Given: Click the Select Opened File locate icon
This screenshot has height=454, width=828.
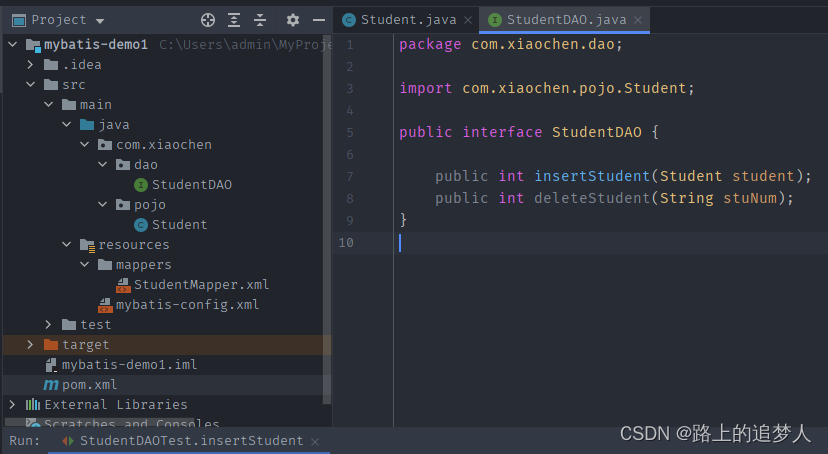Looking at the screenshot, I should click(x=208, y=20).
